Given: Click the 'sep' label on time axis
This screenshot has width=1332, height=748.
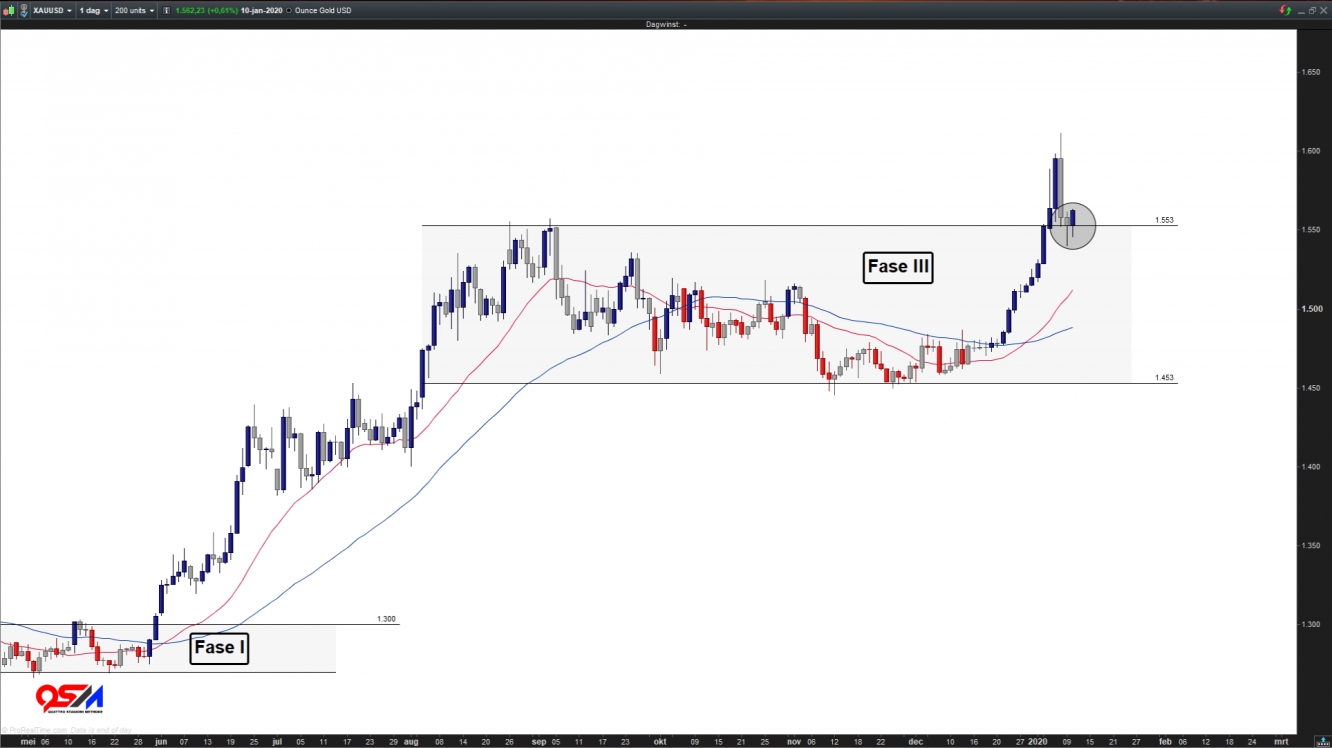Looking at the screenshot, I should tap(540, 742).
